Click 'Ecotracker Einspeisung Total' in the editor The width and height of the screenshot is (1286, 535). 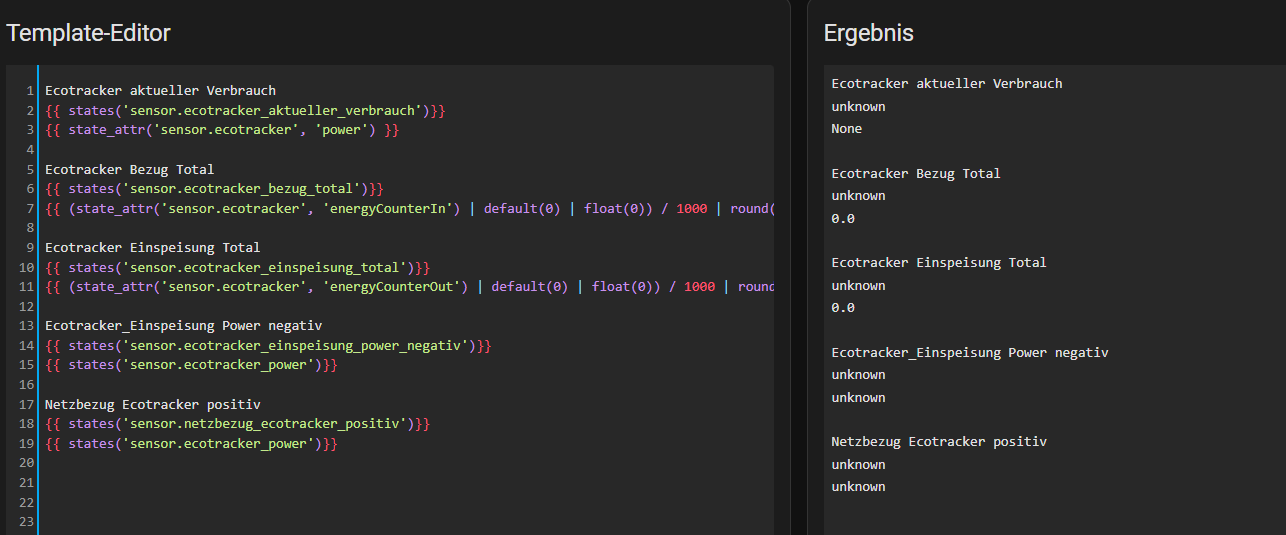tap(152, 247)
